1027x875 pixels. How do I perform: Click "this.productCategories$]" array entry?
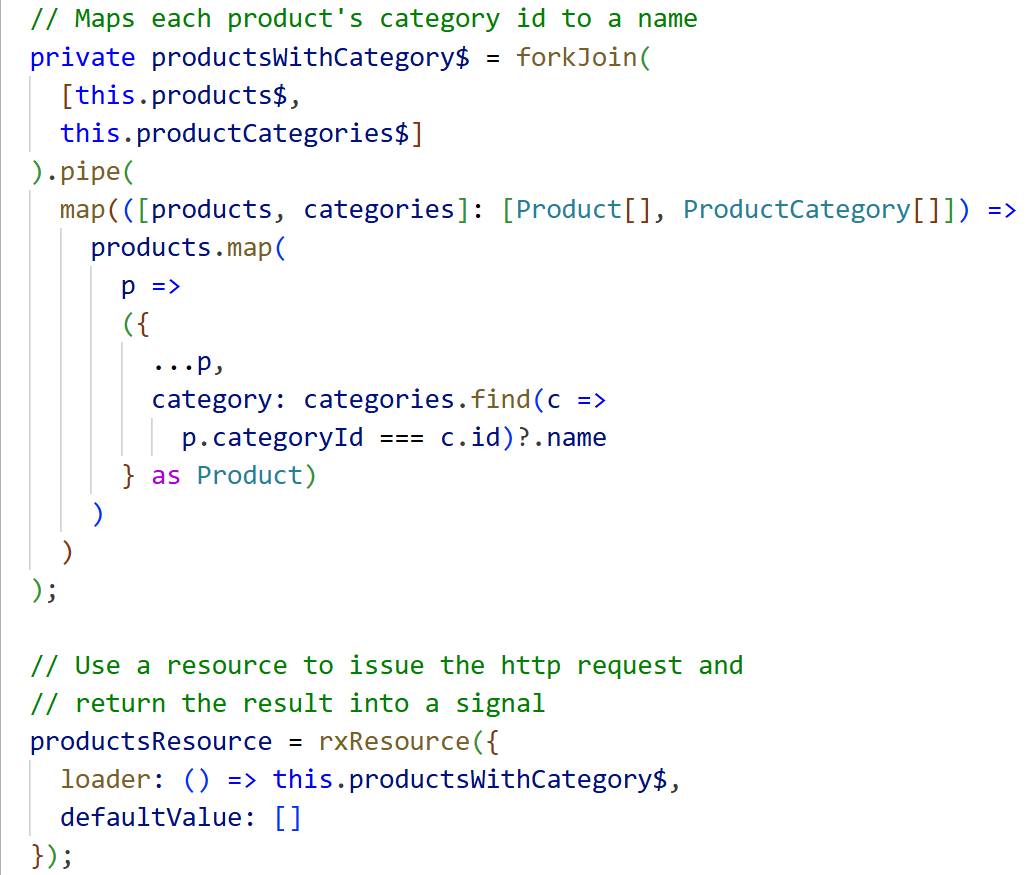[x=242, y=134]
